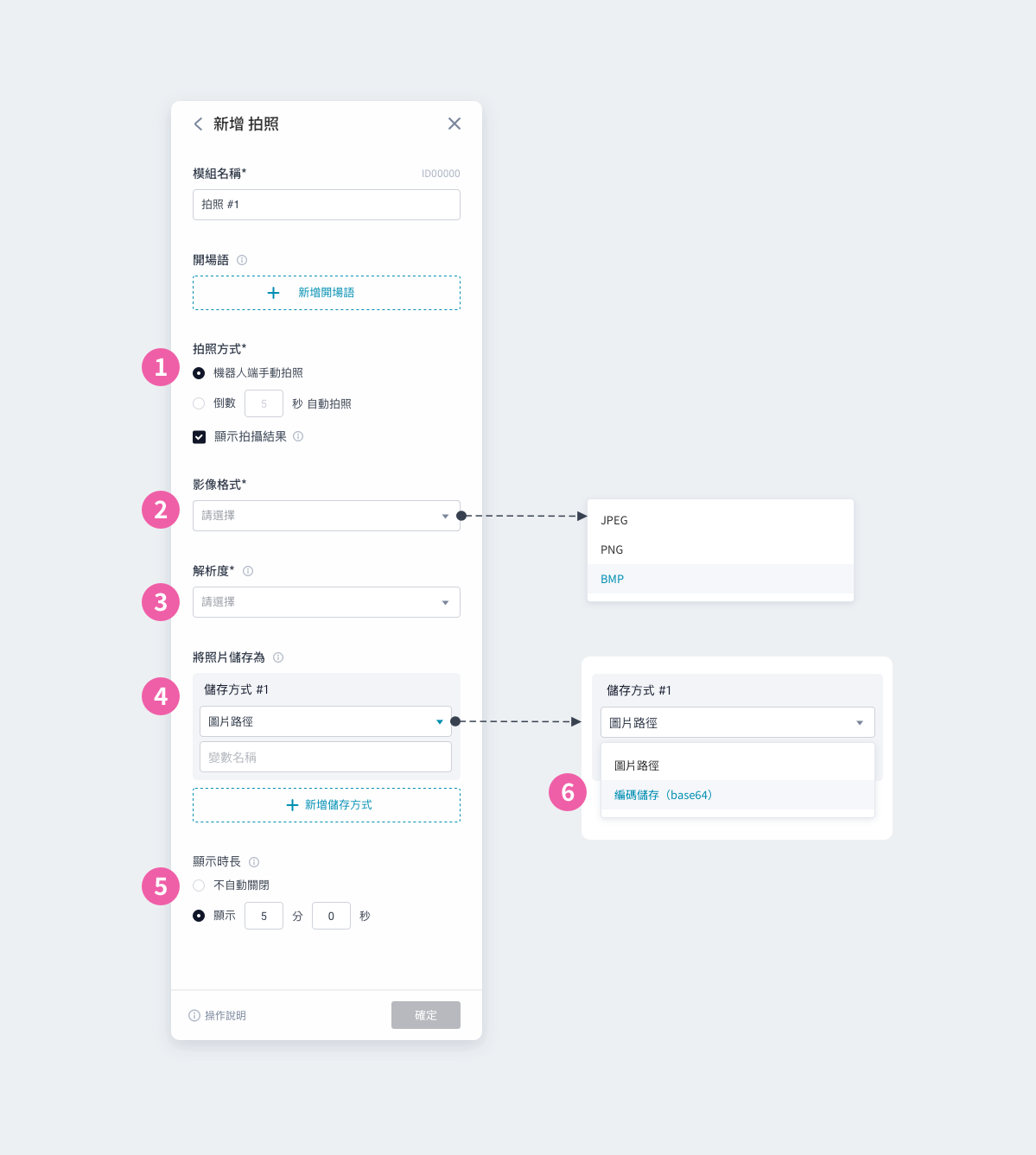
Task: Choose BMP from the format list
Action: 721,579
